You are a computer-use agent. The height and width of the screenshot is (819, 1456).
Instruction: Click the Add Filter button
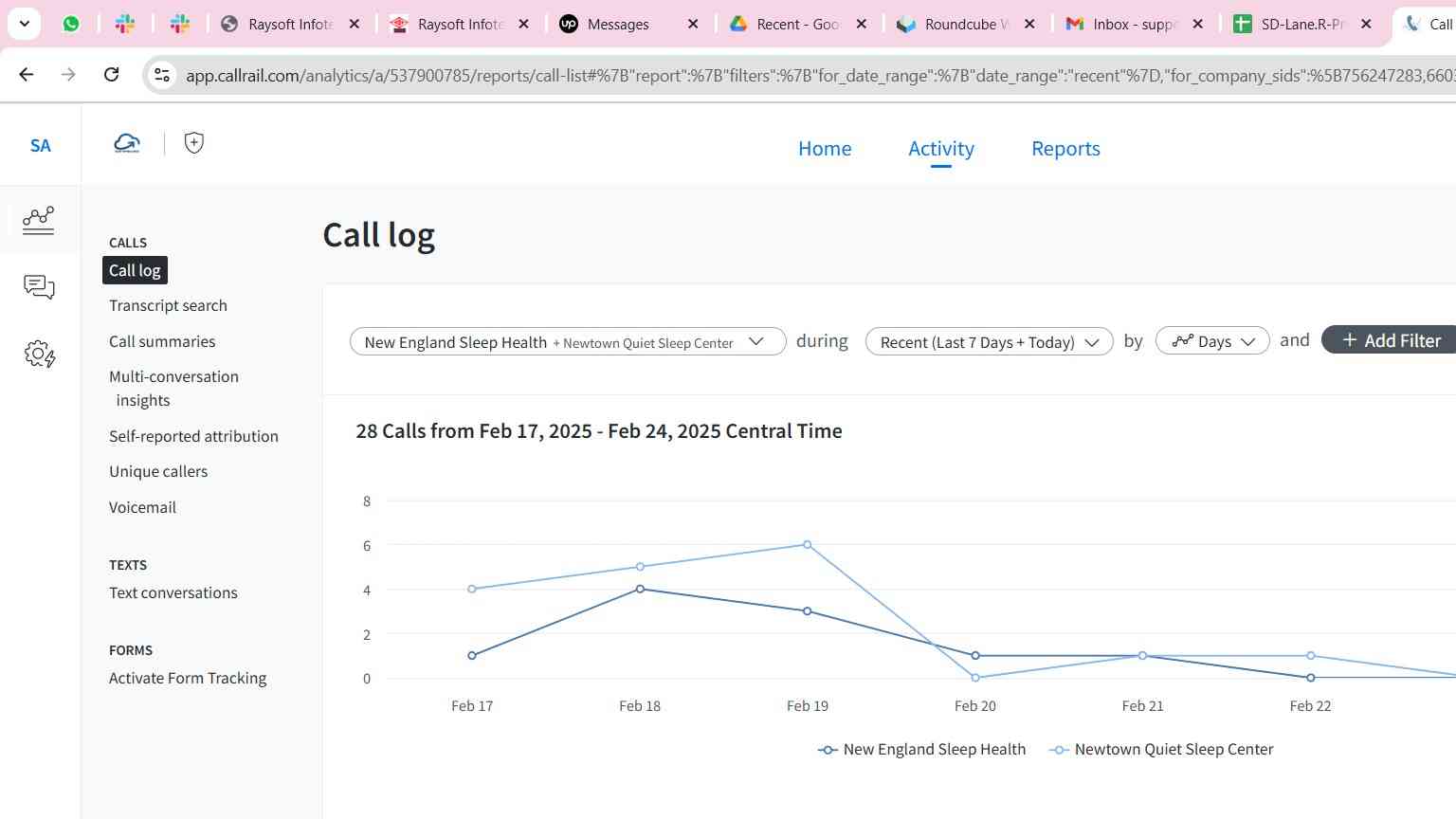(x=1391, y=340)
